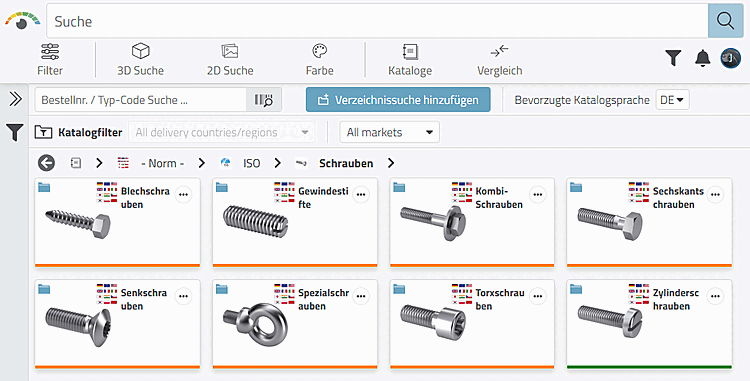This screenshot has height=381, width=750.
Task: Open the Gewindestifte thumbnail
Action: (255, 221)
